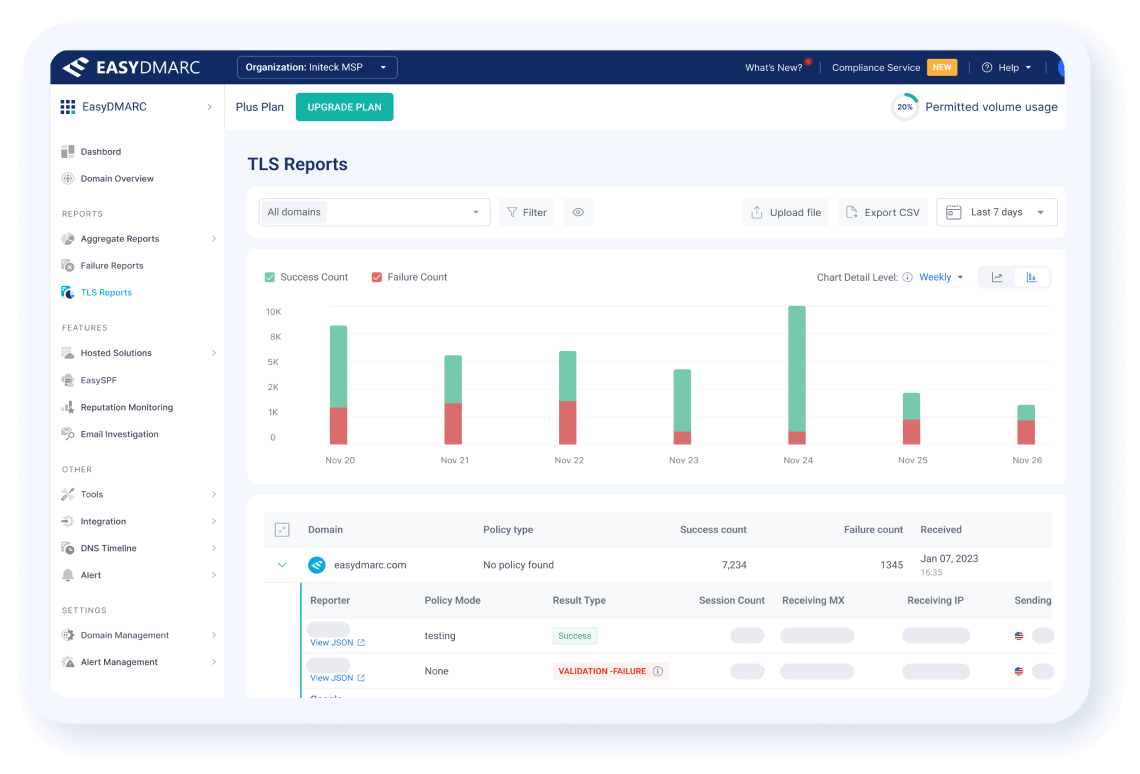This screenshot has height=774, width=1140.
Task: Open the apps grid icon
Action: [68, 107]
